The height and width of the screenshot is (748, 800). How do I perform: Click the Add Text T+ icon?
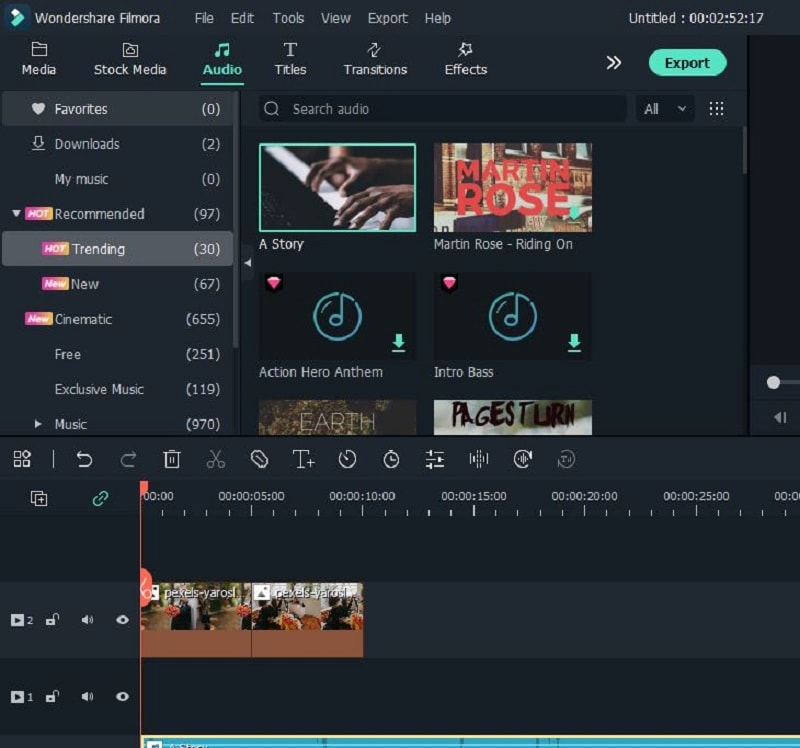point(304,459)
